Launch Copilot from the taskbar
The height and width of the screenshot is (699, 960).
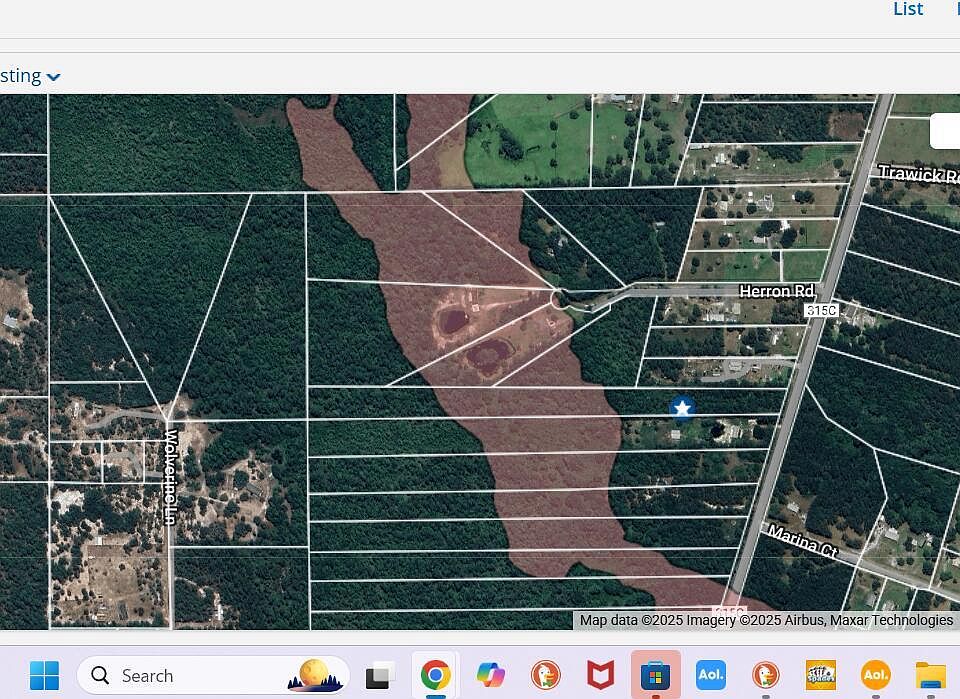click(490, 676)
